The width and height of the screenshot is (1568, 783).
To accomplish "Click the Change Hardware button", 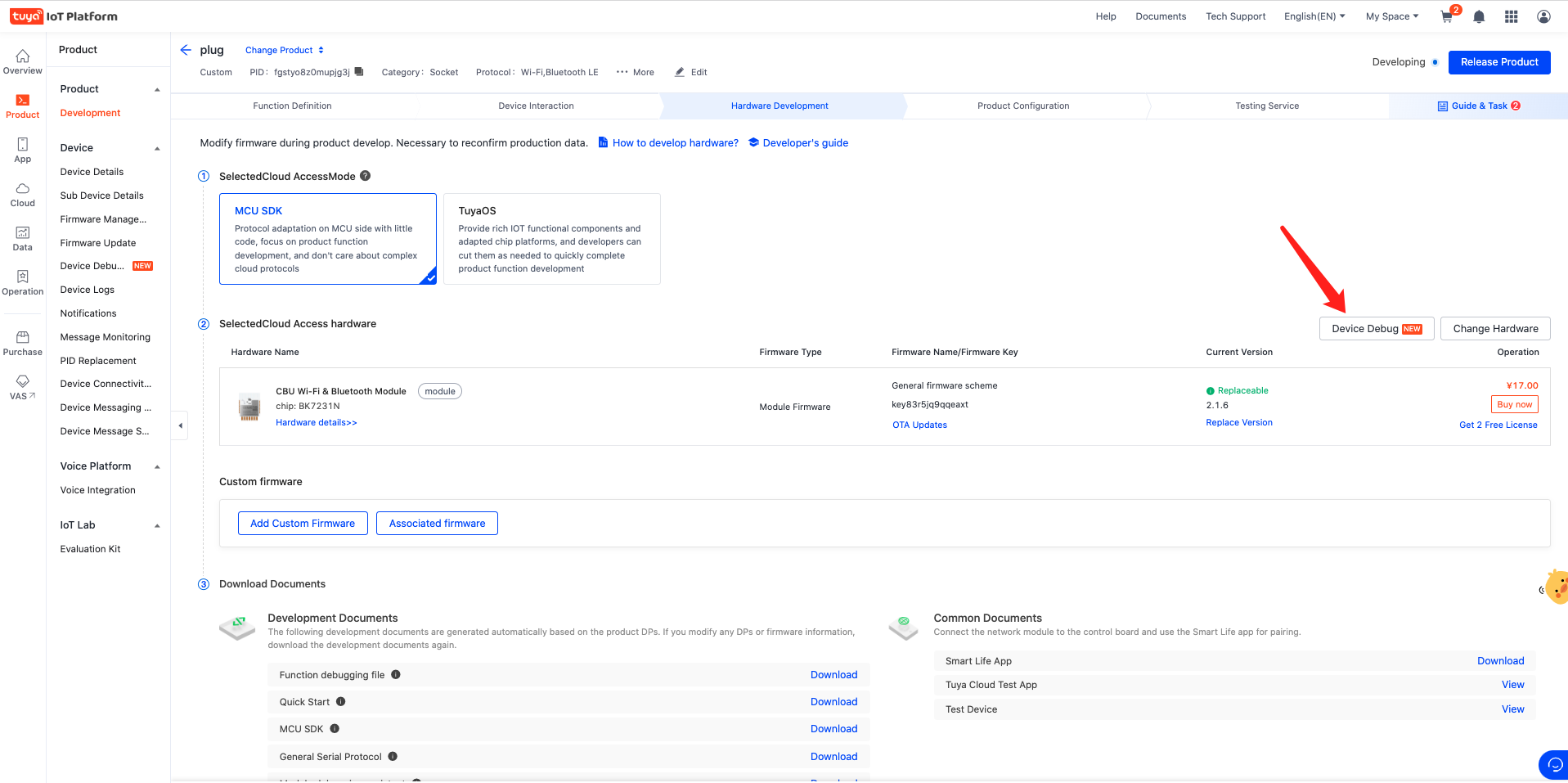I will tap(1495, 329).
